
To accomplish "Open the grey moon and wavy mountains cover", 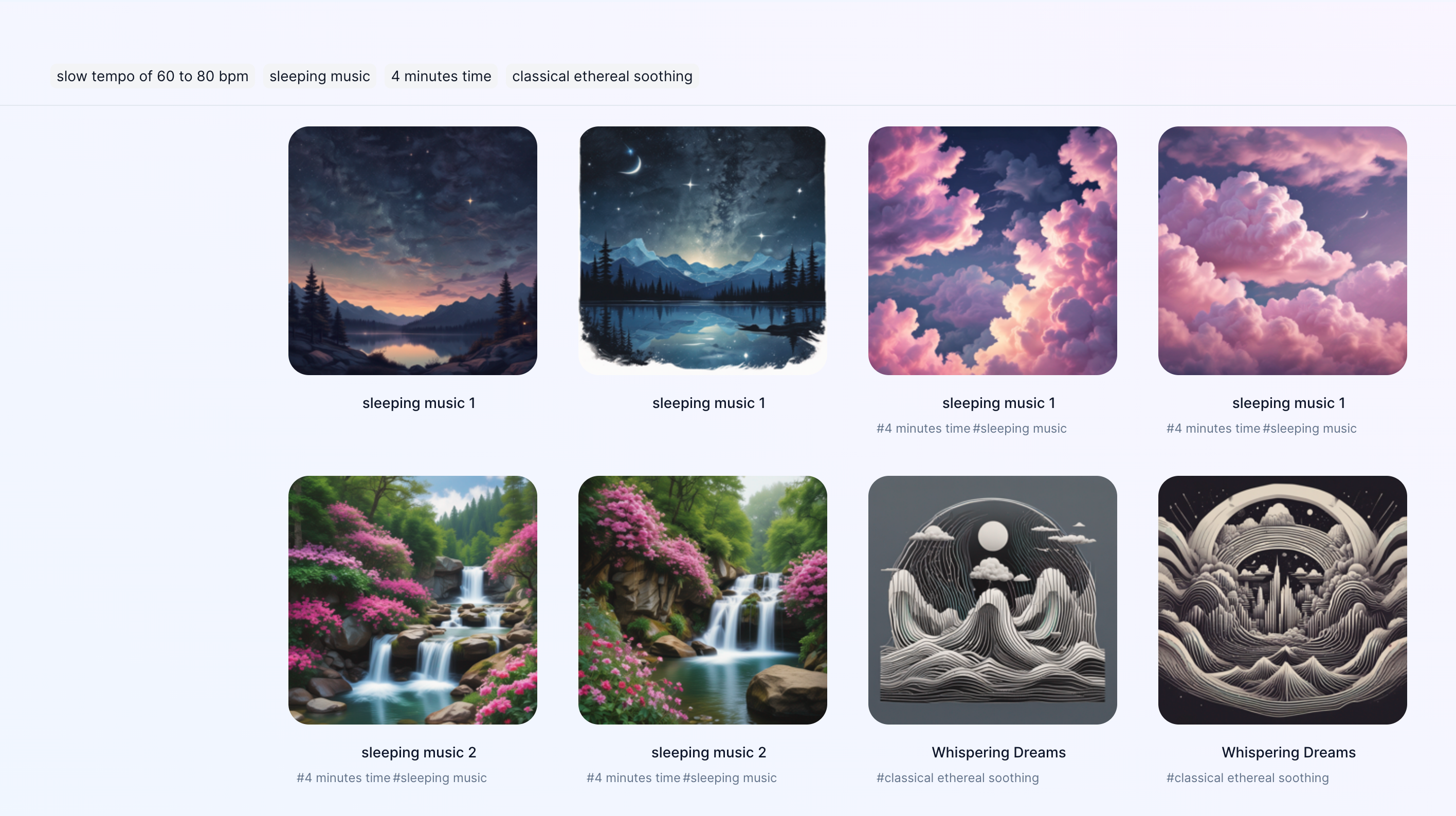I will coord(993,600).
